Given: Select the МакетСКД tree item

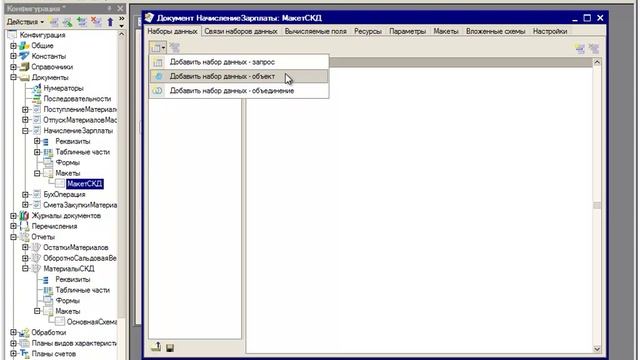Looking at the screenshot, I should point(84,184).
